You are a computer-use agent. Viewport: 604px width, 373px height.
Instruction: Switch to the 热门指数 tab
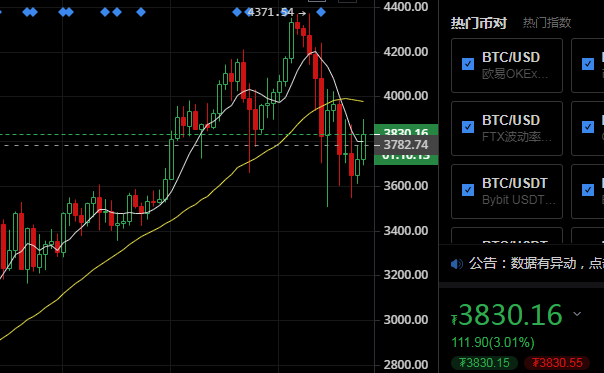(x=547, y=23)
